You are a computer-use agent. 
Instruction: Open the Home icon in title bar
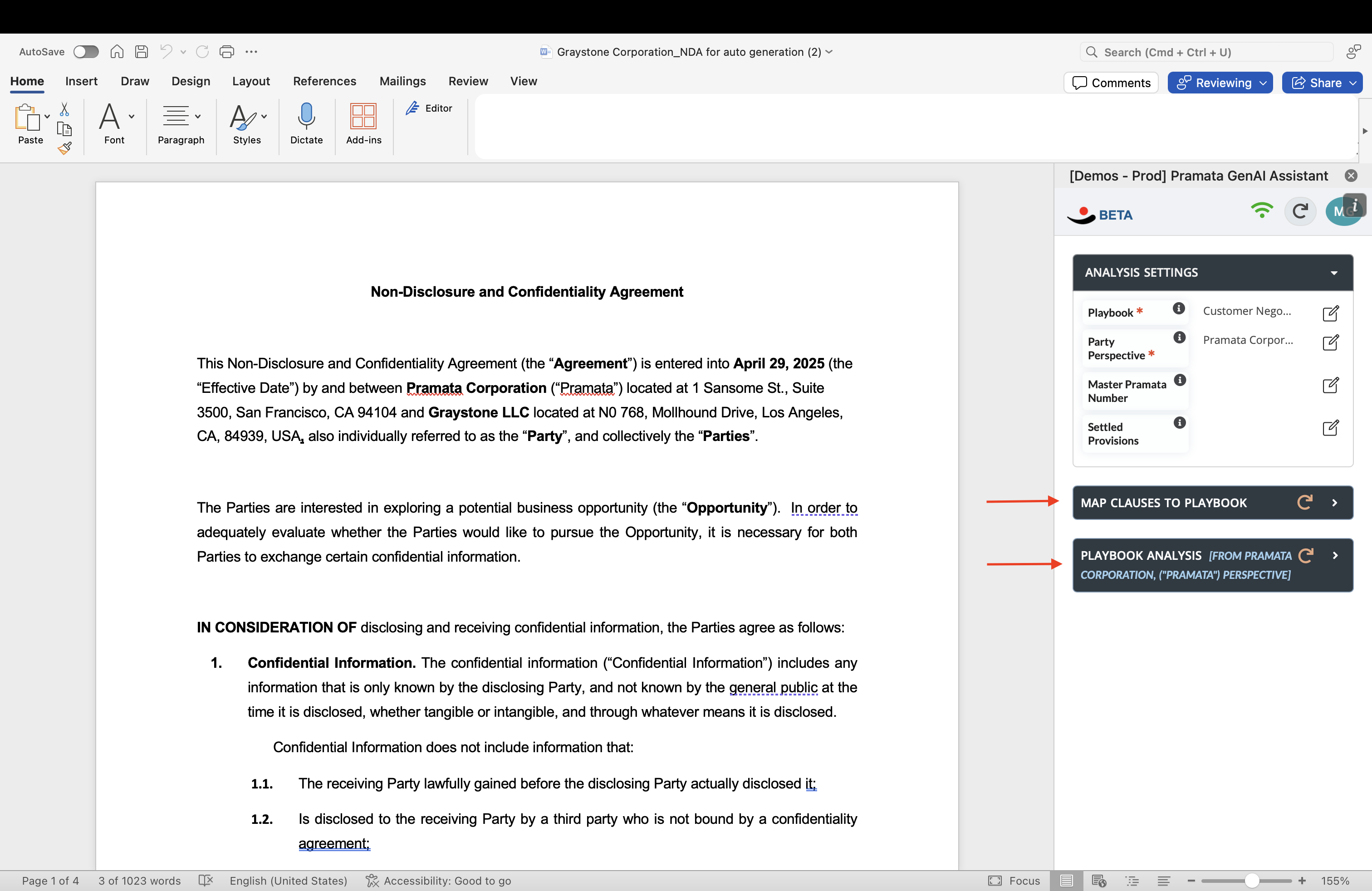[x=117, y=52]
